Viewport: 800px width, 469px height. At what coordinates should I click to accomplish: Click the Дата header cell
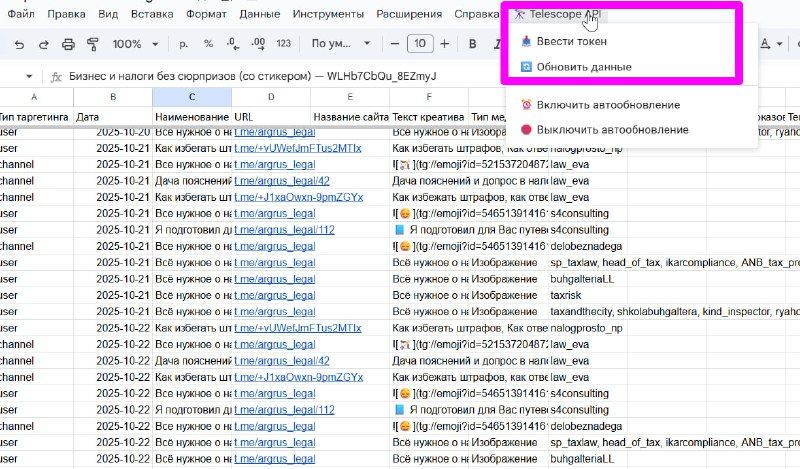click(113, 117)
